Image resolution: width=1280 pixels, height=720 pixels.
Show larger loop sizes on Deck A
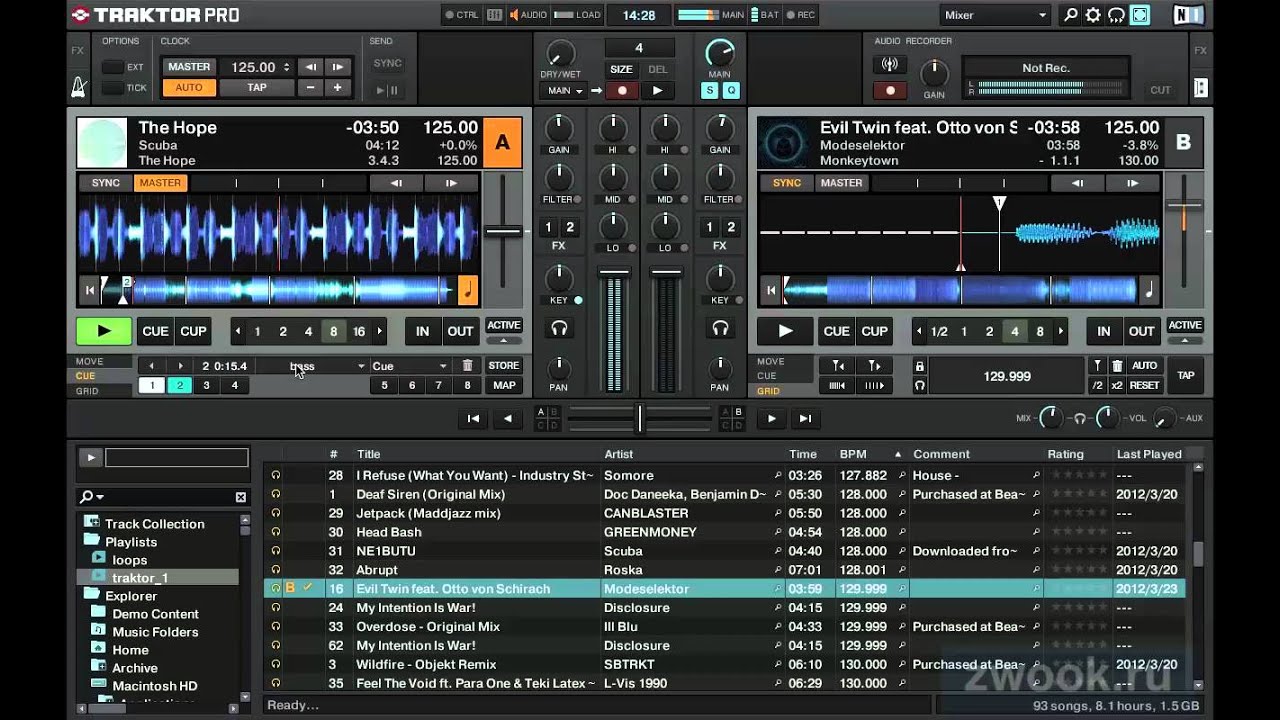click(x=382, y=331)
